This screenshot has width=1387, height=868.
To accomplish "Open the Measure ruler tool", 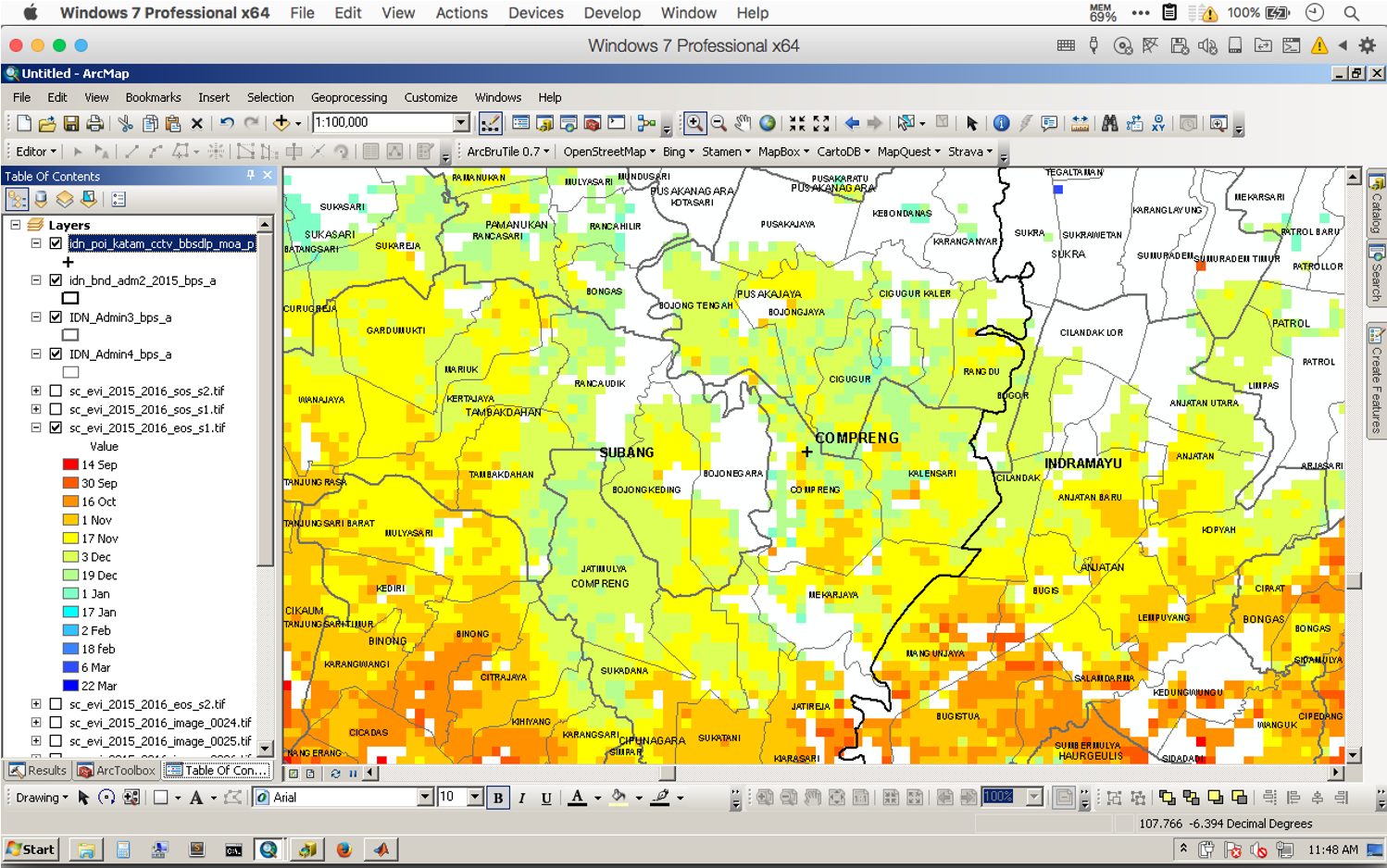I will (1080, 123).
